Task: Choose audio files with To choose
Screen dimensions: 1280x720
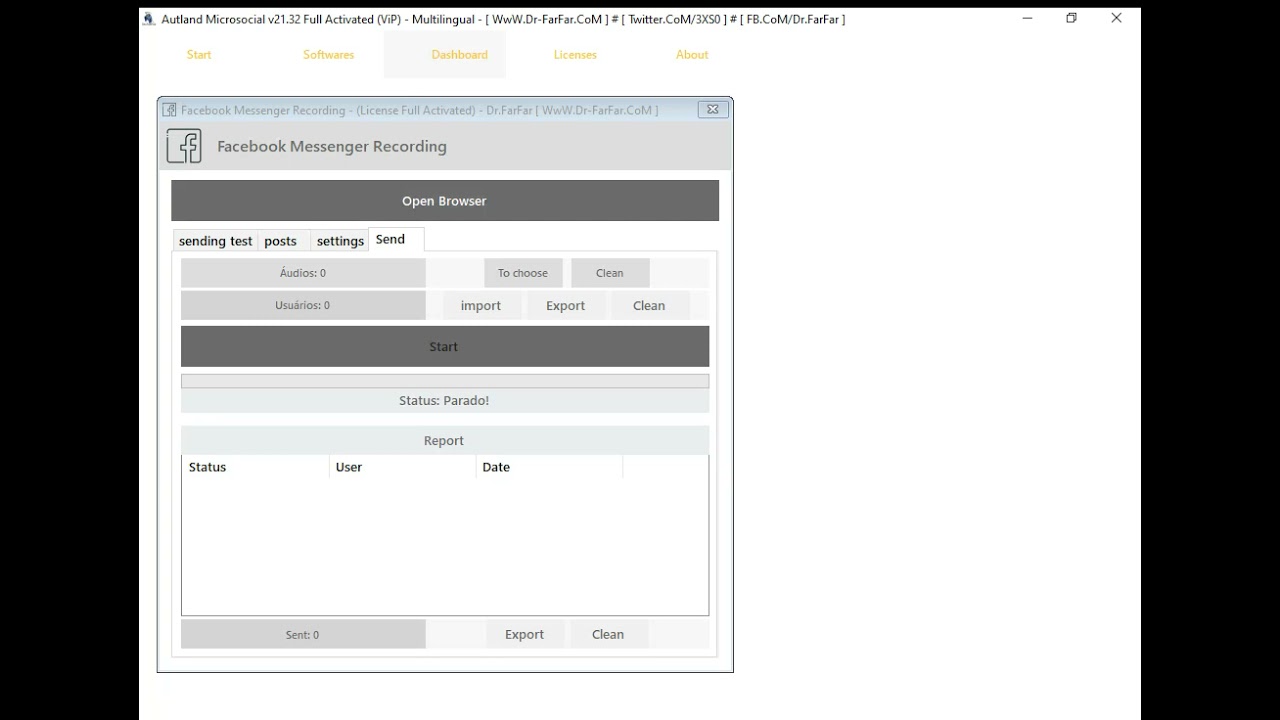Action: (x=523, y=273)
